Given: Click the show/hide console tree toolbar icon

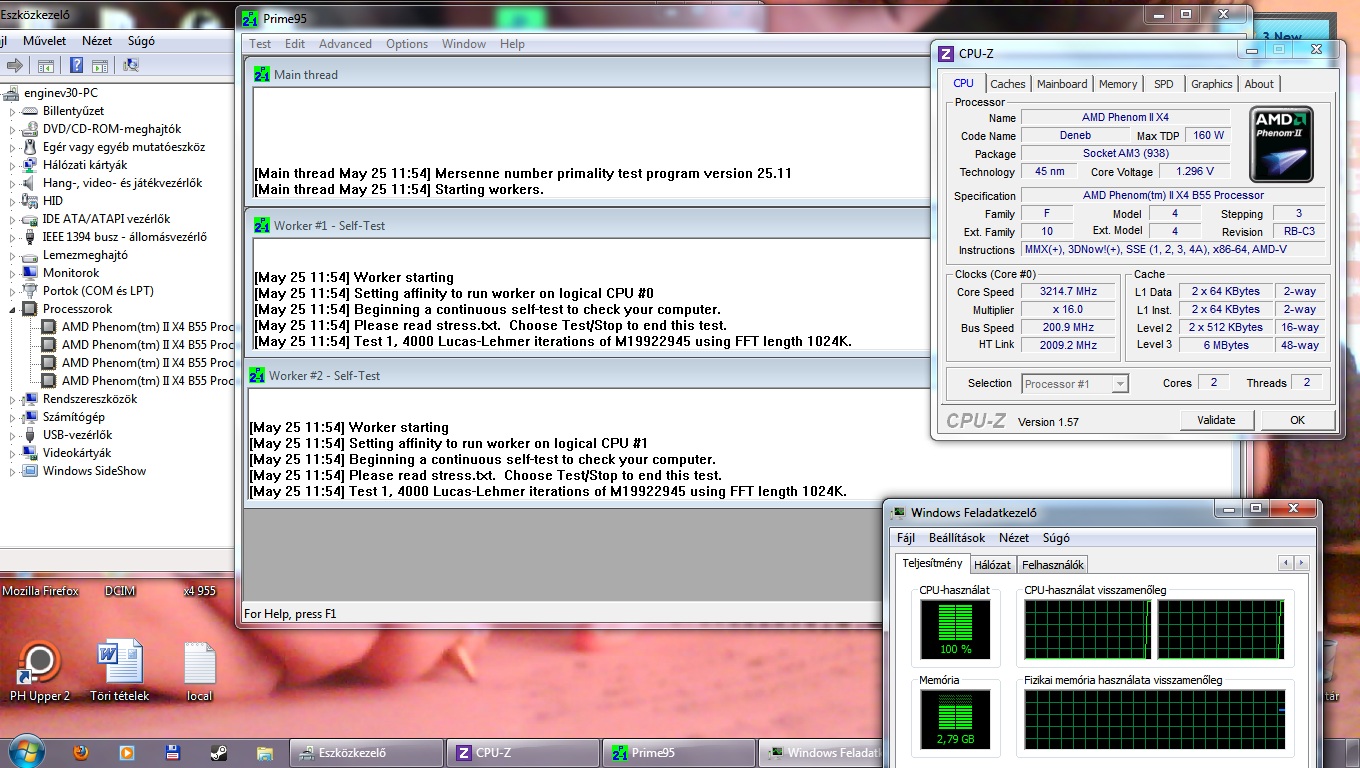Looking at the screenshot, I should [x=45, y=66].
